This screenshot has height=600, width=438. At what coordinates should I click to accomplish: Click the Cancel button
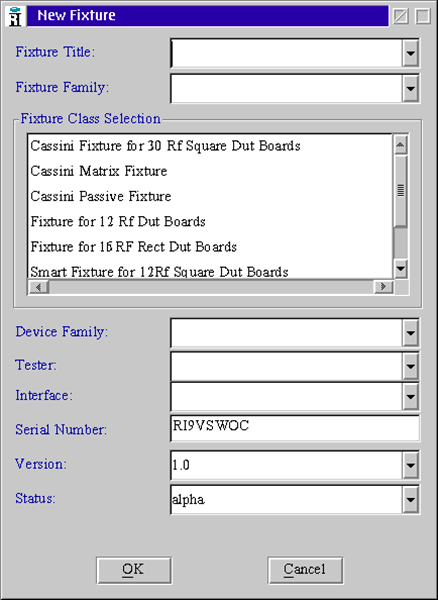tap(305, 570)
